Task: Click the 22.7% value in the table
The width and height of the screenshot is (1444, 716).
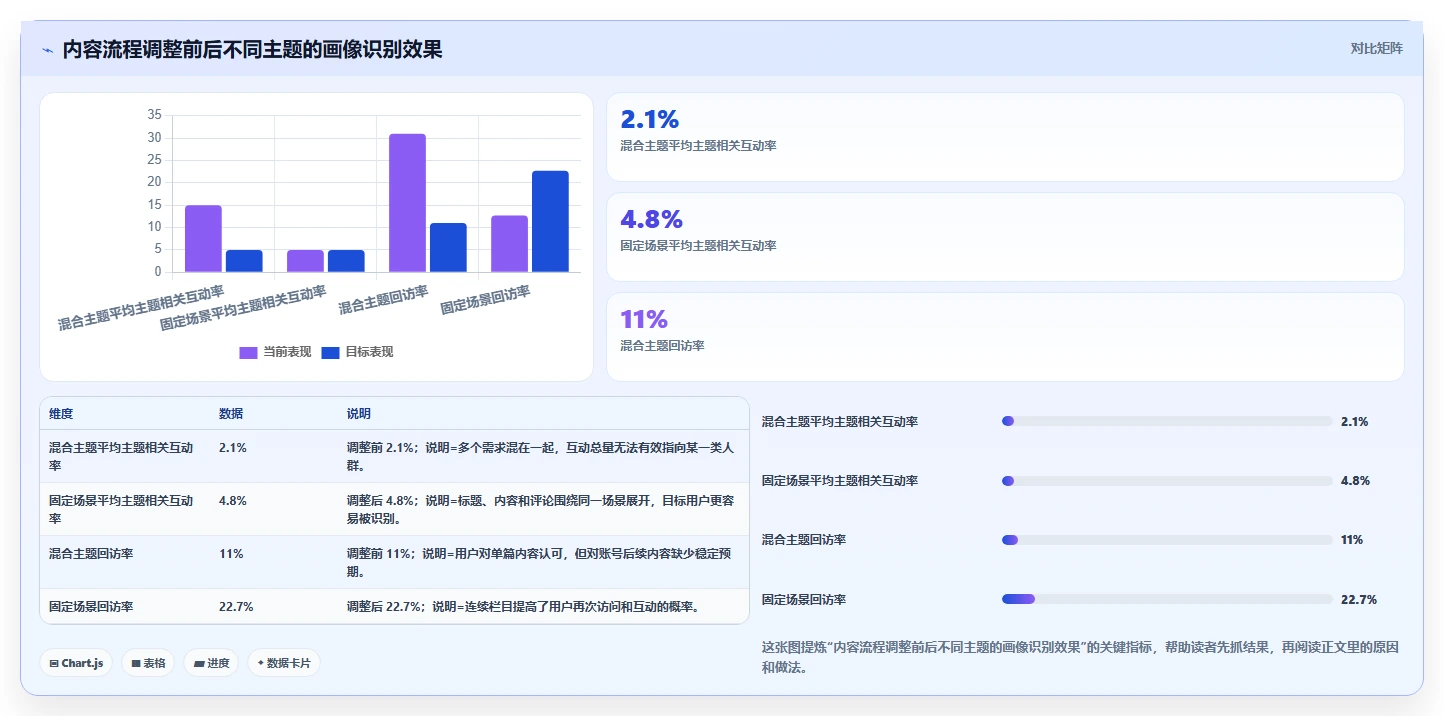Action: (236, 606)
